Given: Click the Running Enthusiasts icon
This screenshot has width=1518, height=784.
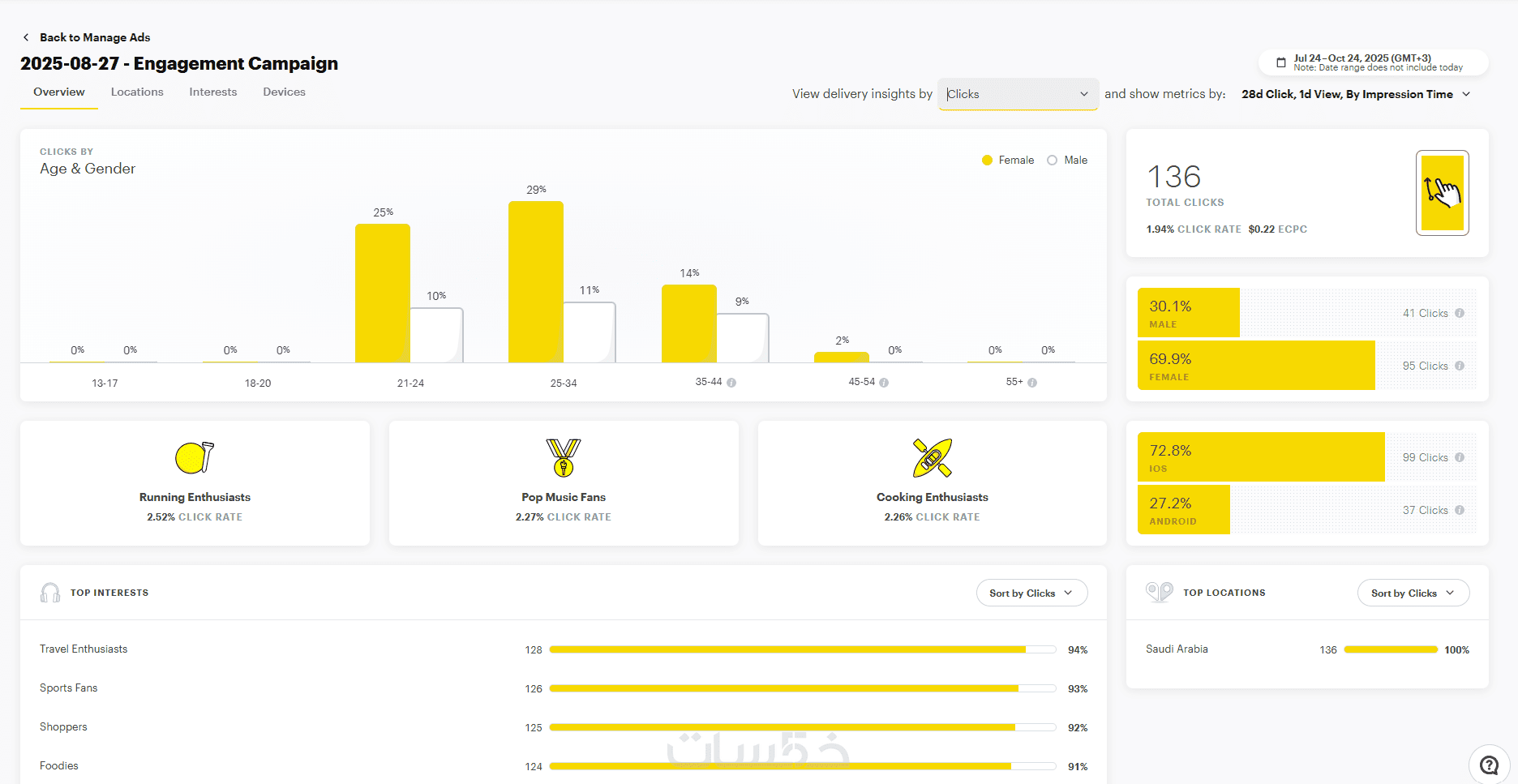Looking at the screenshot, I should point(195,457).
